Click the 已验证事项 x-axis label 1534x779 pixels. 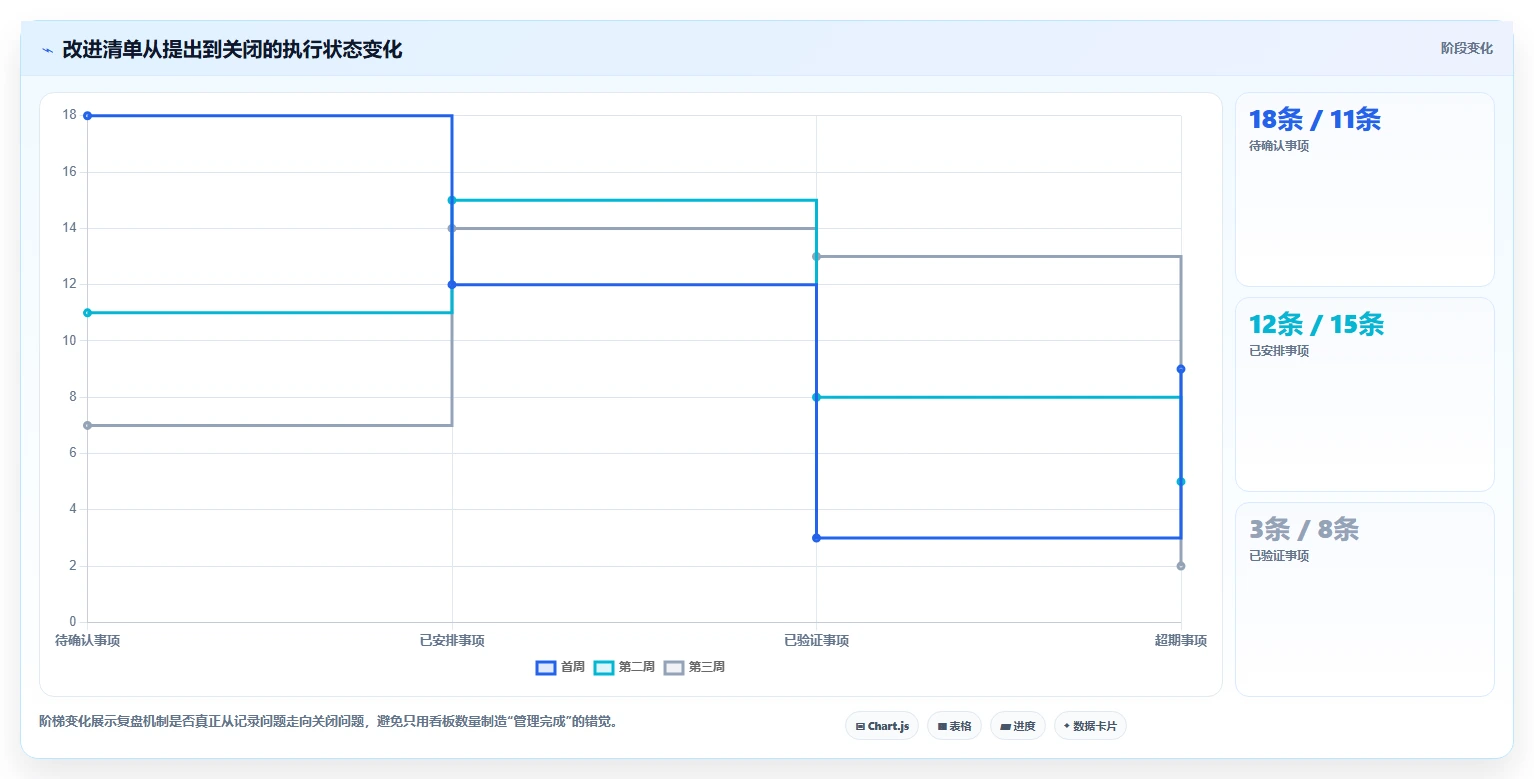[816, 641]
